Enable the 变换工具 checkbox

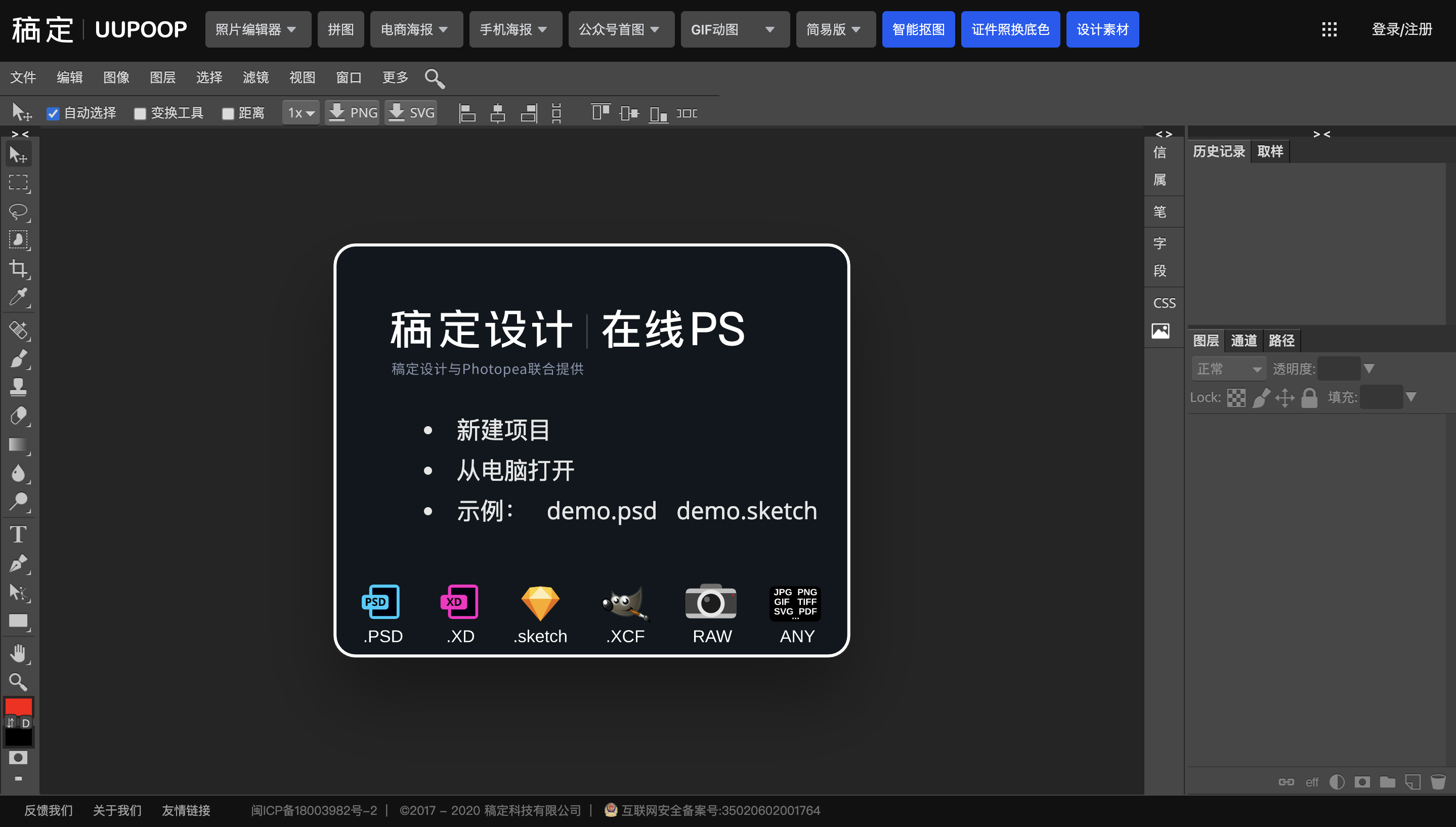pyautogui.click(x=140, y=113)
